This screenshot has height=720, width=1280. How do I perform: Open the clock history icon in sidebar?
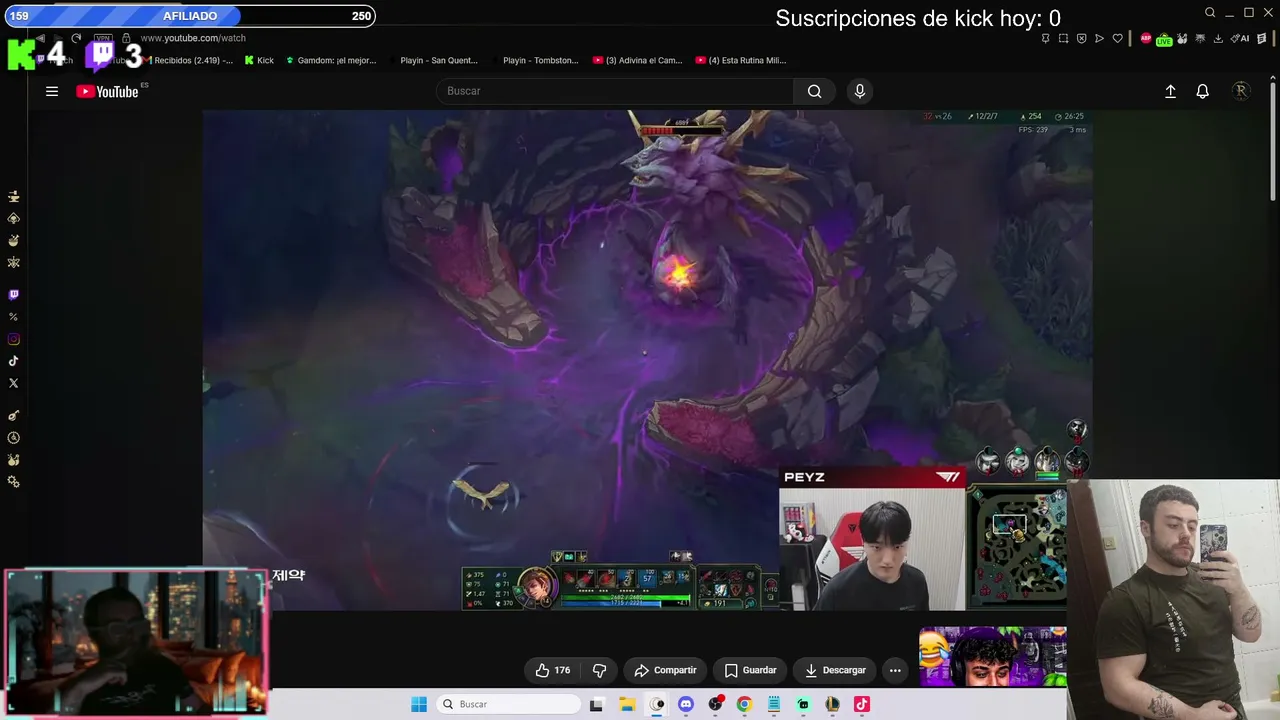coord(14,438)
